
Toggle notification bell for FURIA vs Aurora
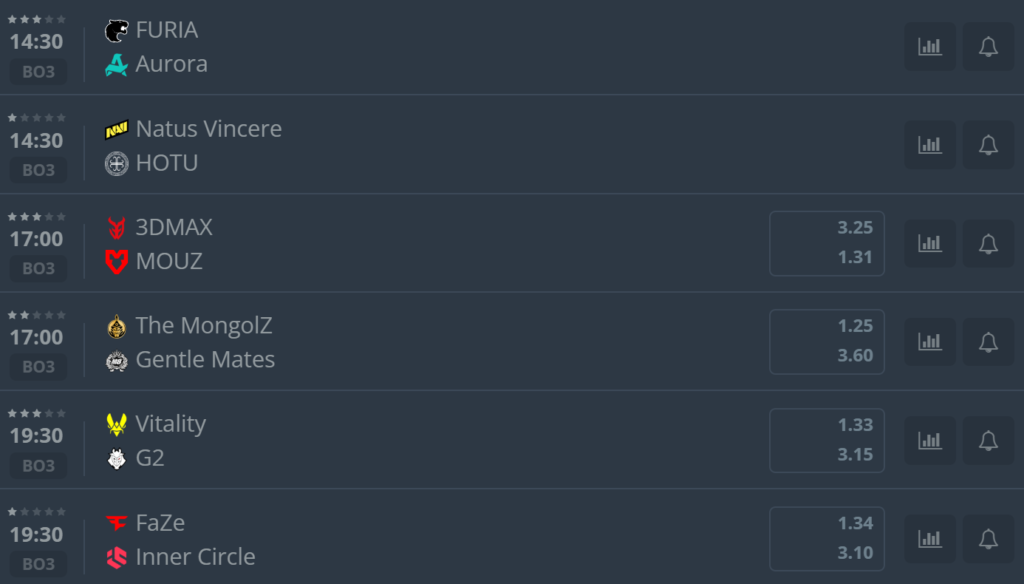click(988, 47)
